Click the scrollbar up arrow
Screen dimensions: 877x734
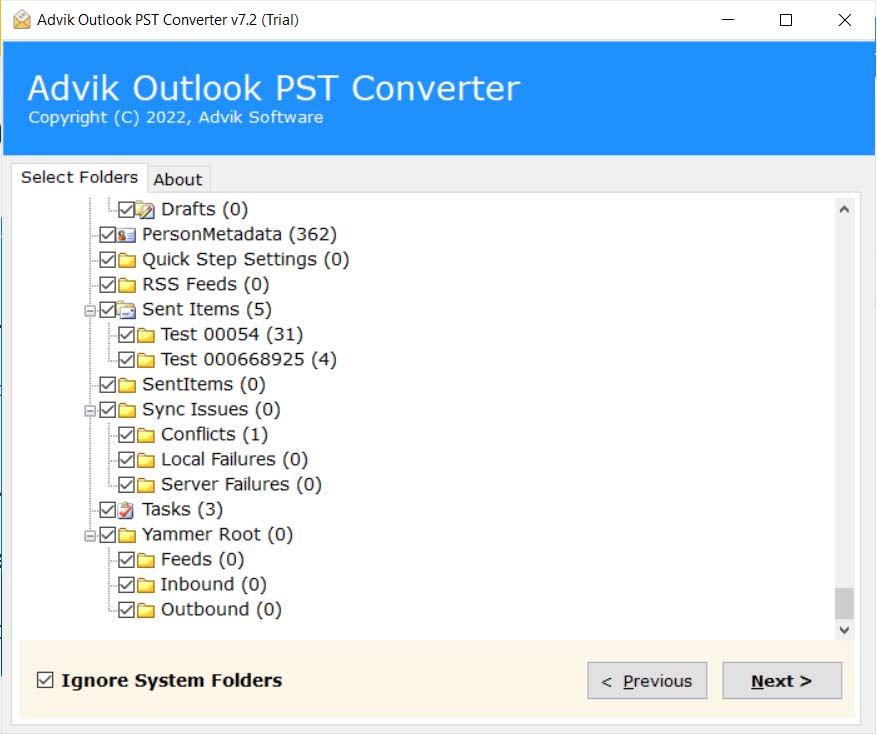(845, 210)
